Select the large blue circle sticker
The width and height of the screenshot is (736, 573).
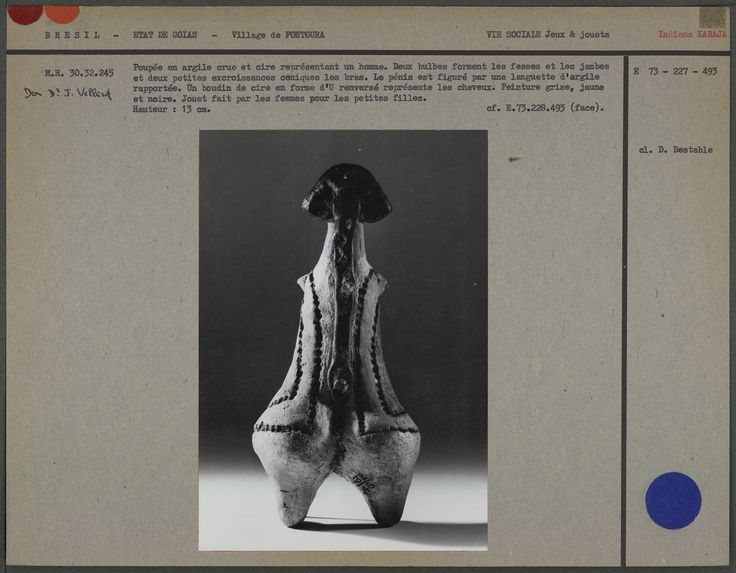(x=672, y=500)
